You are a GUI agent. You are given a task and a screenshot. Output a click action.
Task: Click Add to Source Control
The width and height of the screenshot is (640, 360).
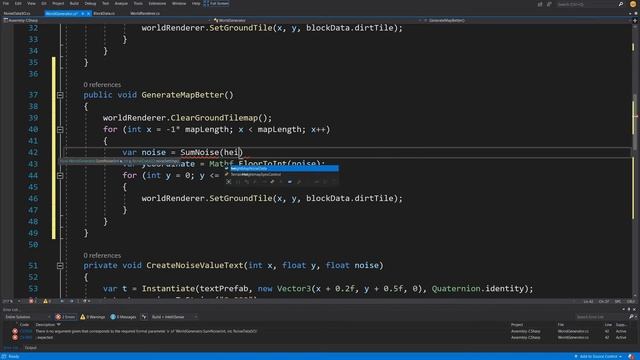coord(598,356)
